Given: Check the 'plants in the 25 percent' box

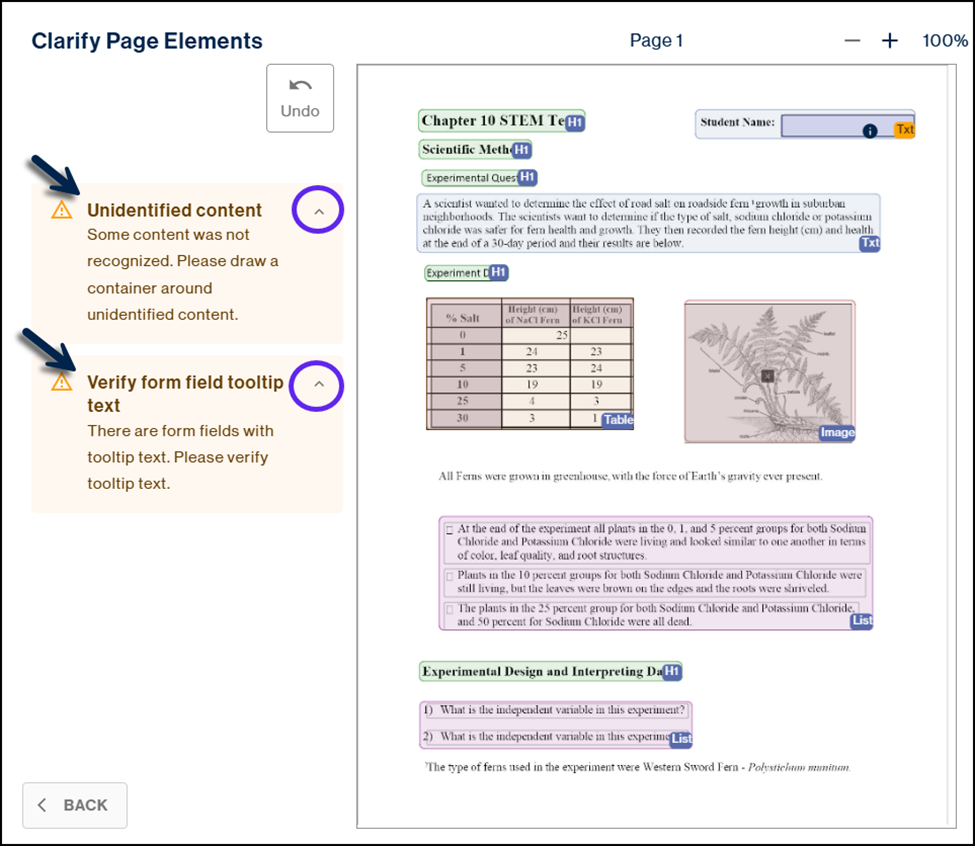Looking at the screenshot, I should (x=450, y=609).
